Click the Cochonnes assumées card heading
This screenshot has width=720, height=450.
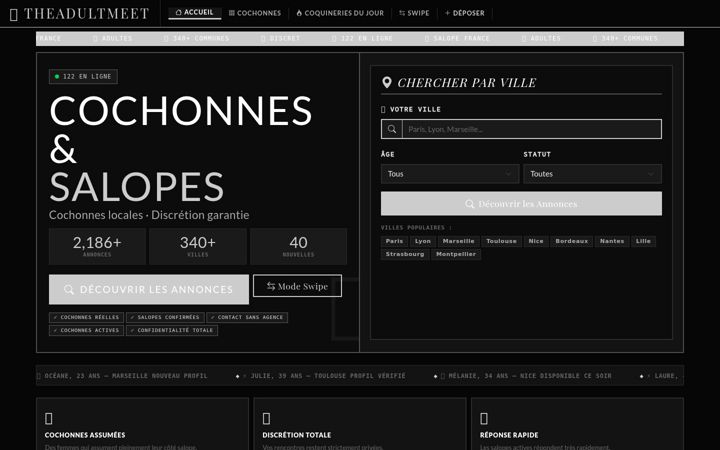pos(85,435)
